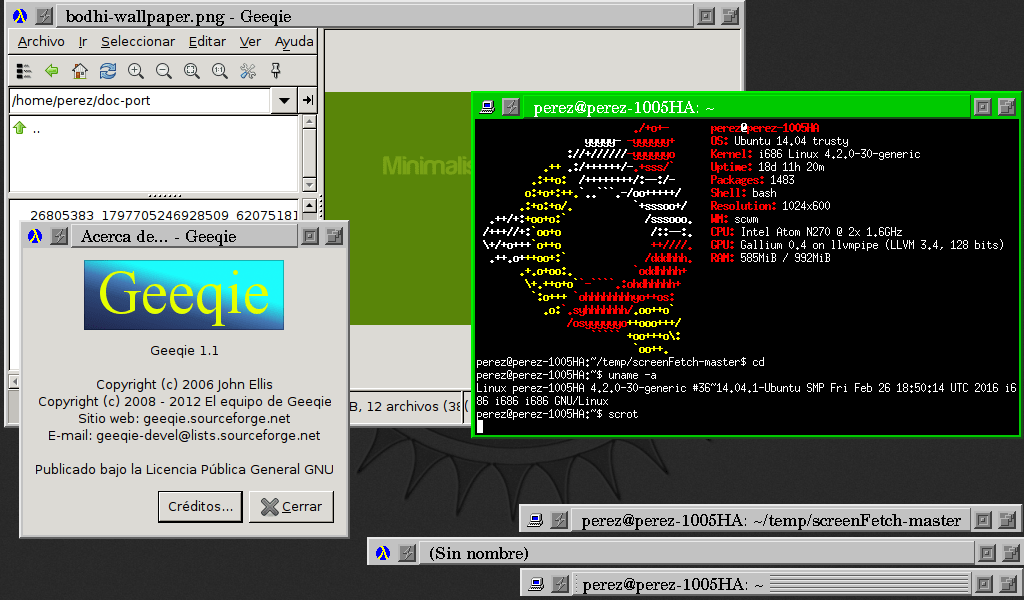
Task: Click the zoom out magnifier icon
Action: click(164, 71)
